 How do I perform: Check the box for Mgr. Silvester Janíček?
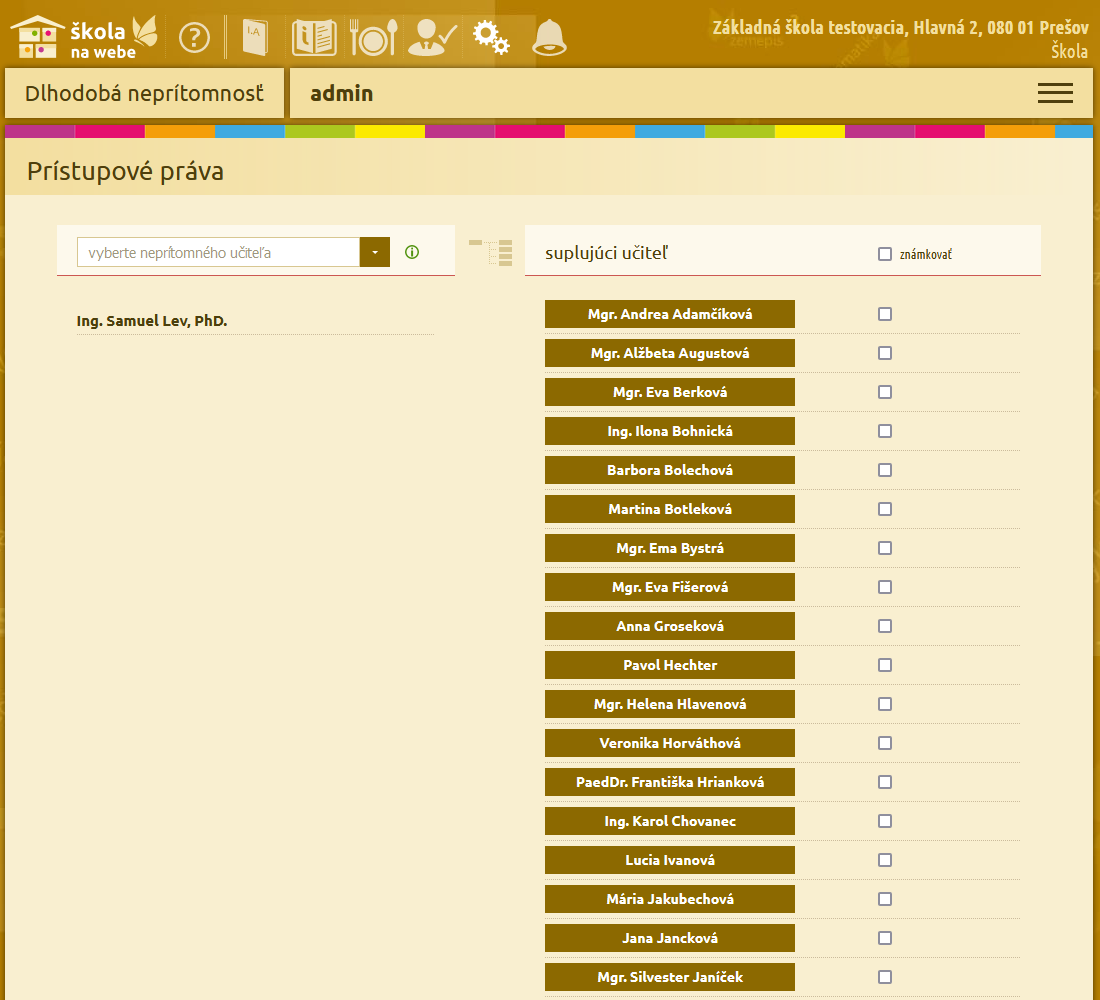(x=885, y=977)
